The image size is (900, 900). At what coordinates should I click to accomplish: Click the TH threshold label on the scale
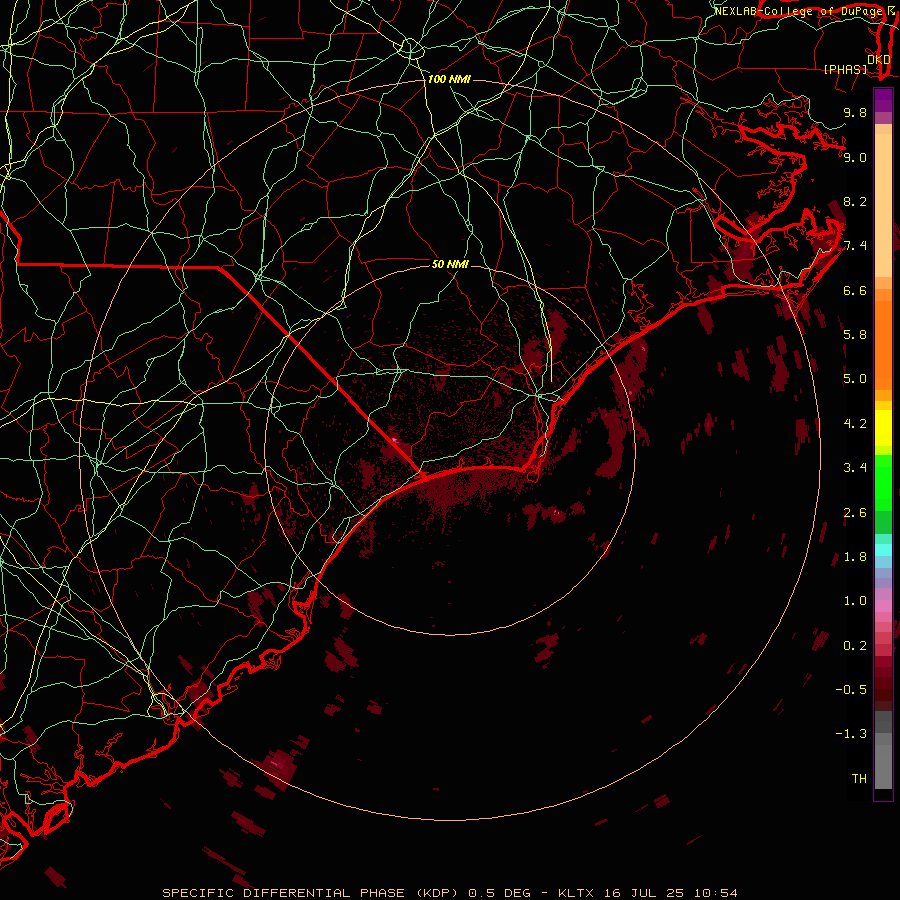coord(859,779)
